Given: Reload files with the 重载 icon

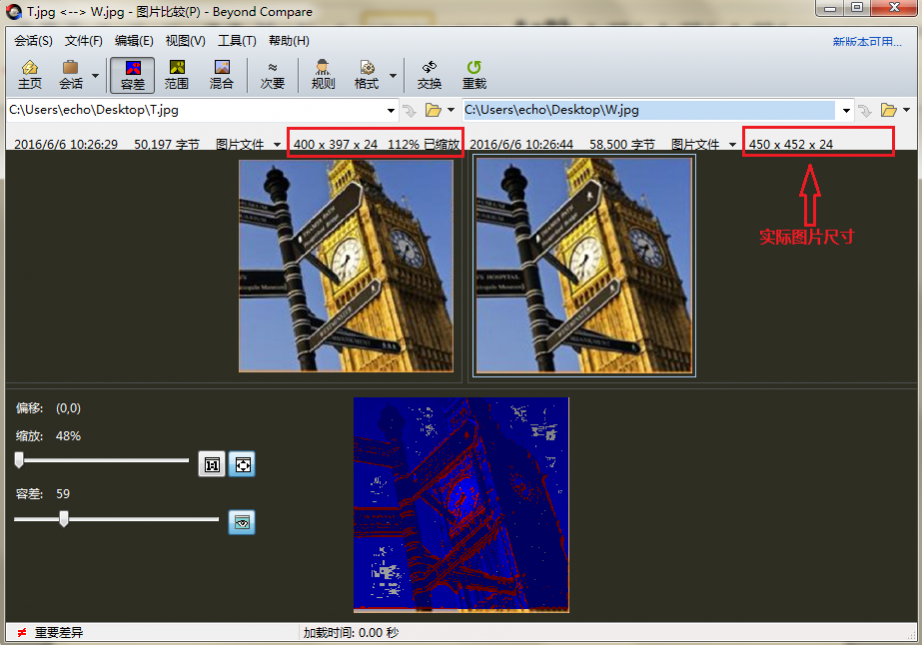Looking at the screenshot, I should 474,75.
